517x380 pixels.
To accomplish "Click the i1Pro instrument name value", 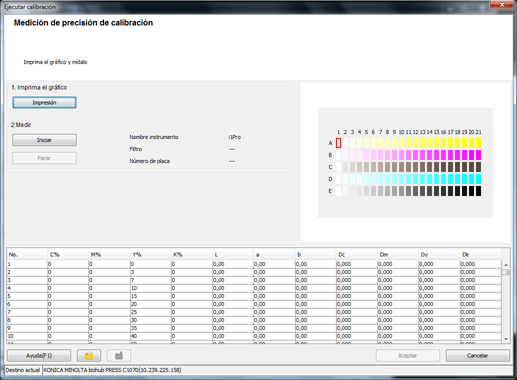I will 235,137.
